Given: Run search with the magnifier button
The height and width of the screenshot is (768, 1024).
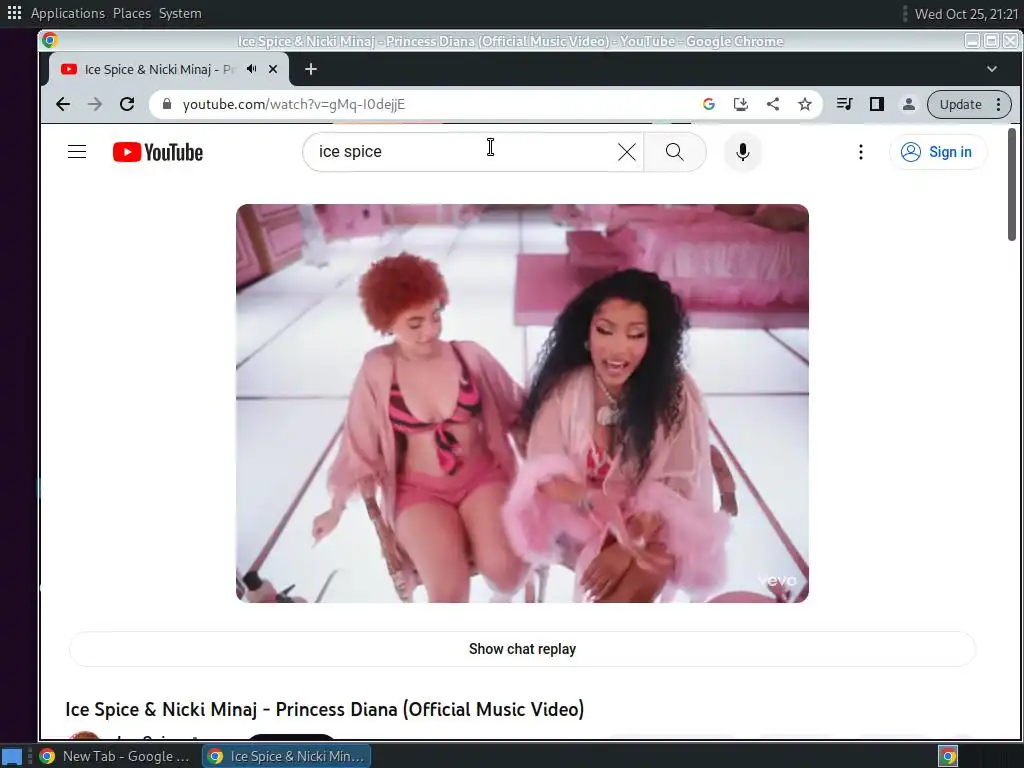Looking at the screenshot, I should (x=675, y=152).
